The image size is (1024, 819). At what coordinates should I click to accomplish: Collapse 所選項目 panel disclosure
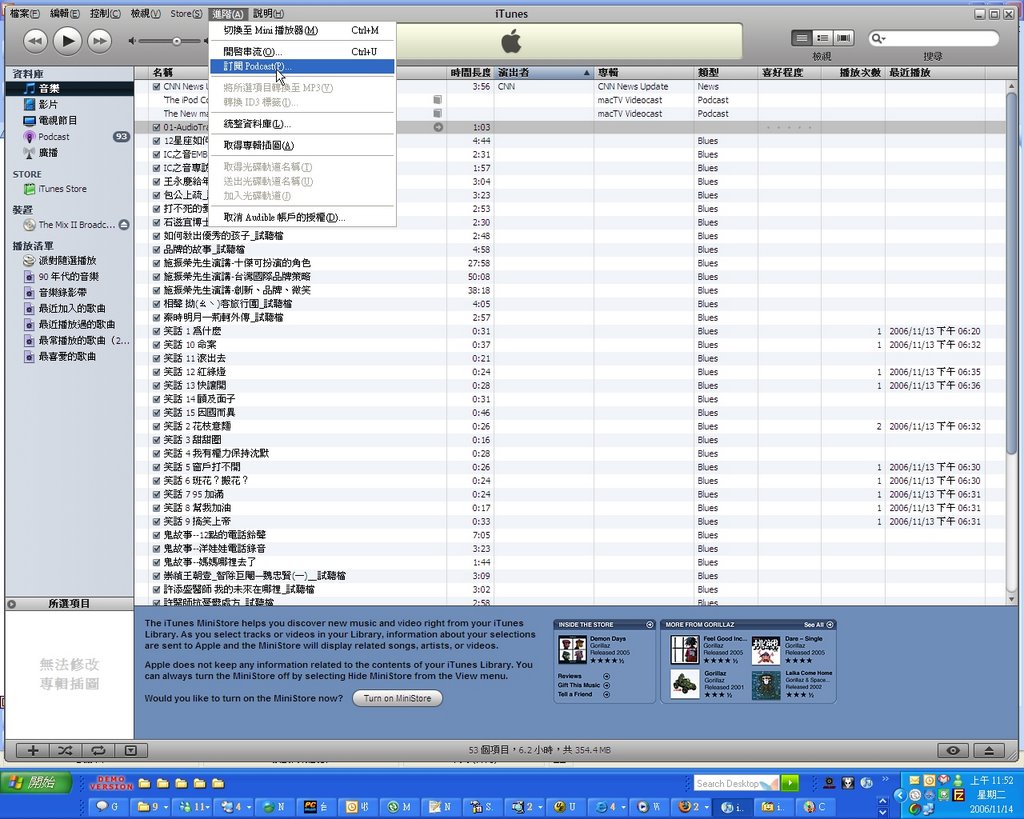click(11, 604)
